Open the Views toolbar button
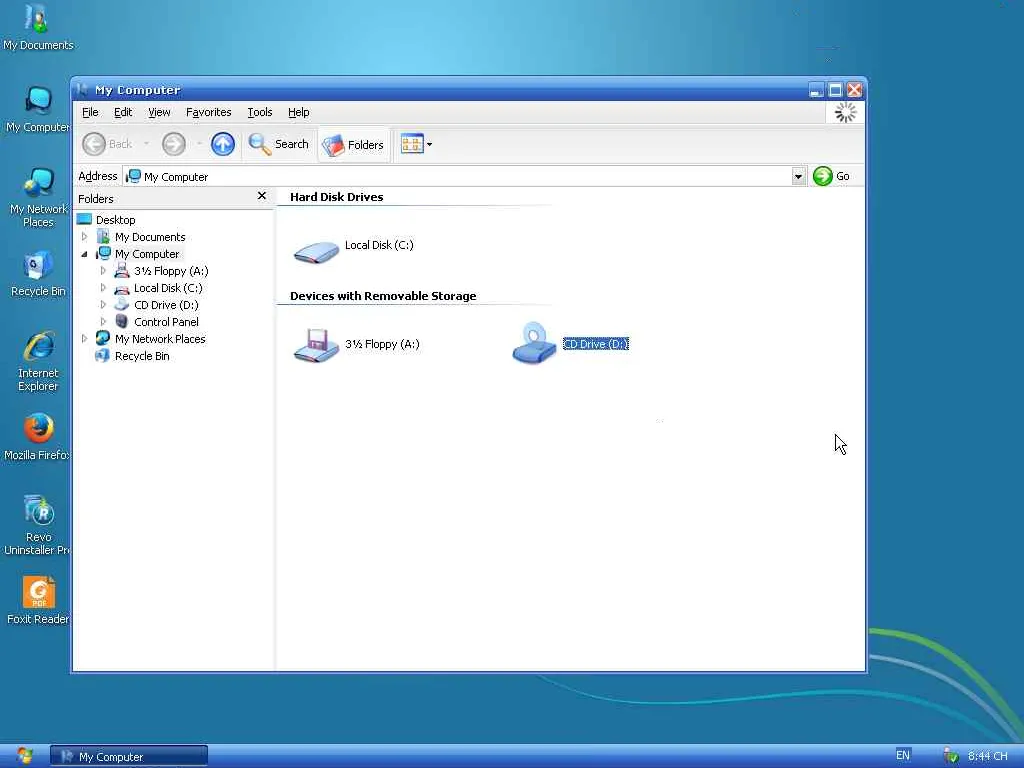 pos(412,144)
